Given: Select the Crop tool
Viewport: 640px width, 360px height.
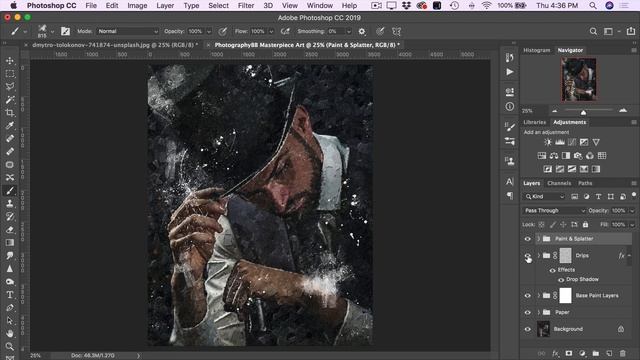Looking at the screenshot, I should pos(10,113).
